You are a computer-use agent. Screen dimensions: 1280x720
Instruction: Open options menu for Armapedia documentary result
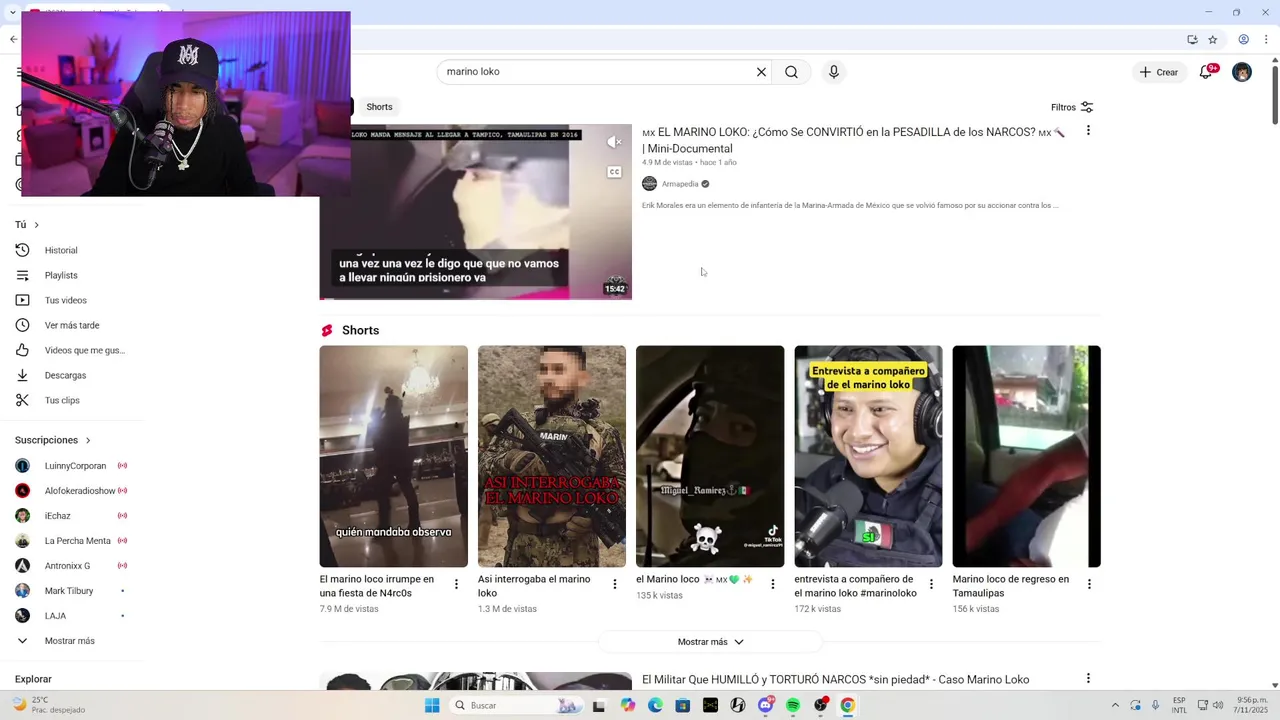(x=1088, y=131)
